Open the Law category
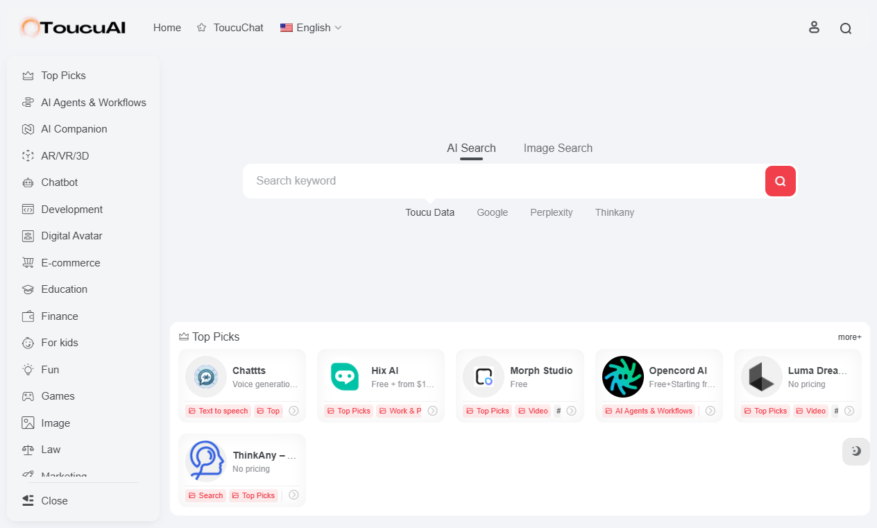The height and width of the screenshot is (528, 877). (41, 450)
